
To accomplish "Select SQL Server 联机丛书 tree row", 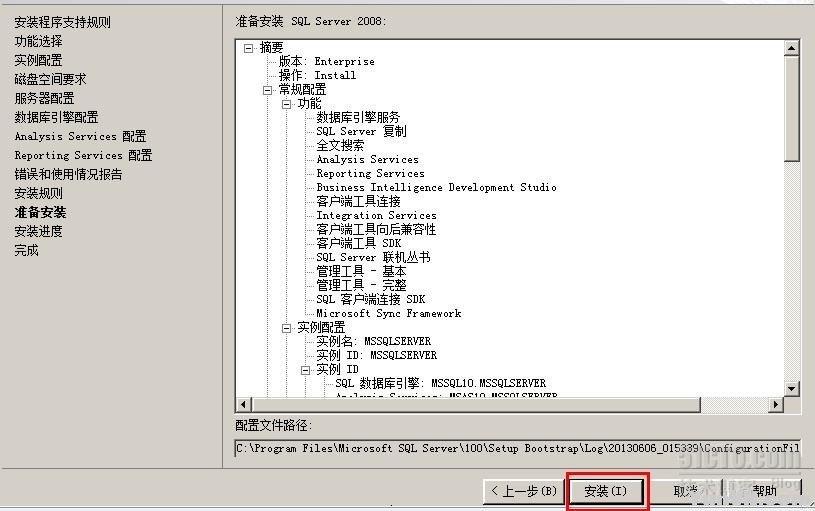I will pyautogui.click(x=373, y=258).
